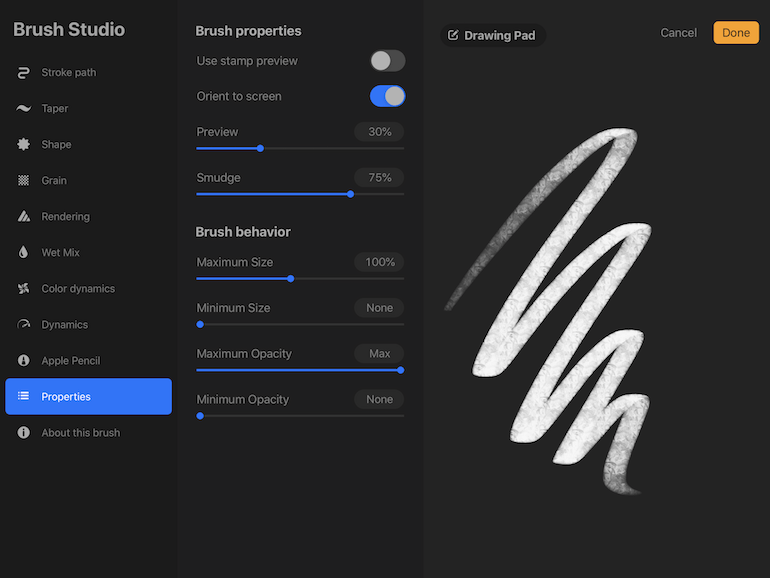Image resolution: width=770 pixels, height=578 pixels.
Task: Click the Color dynamics pinwheel icon
Action: tap(23, 288)
